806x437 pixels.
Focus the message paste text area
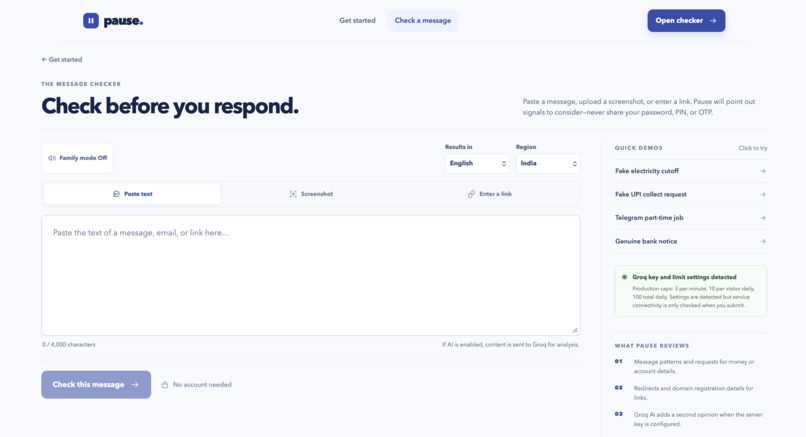coord(311,276)
